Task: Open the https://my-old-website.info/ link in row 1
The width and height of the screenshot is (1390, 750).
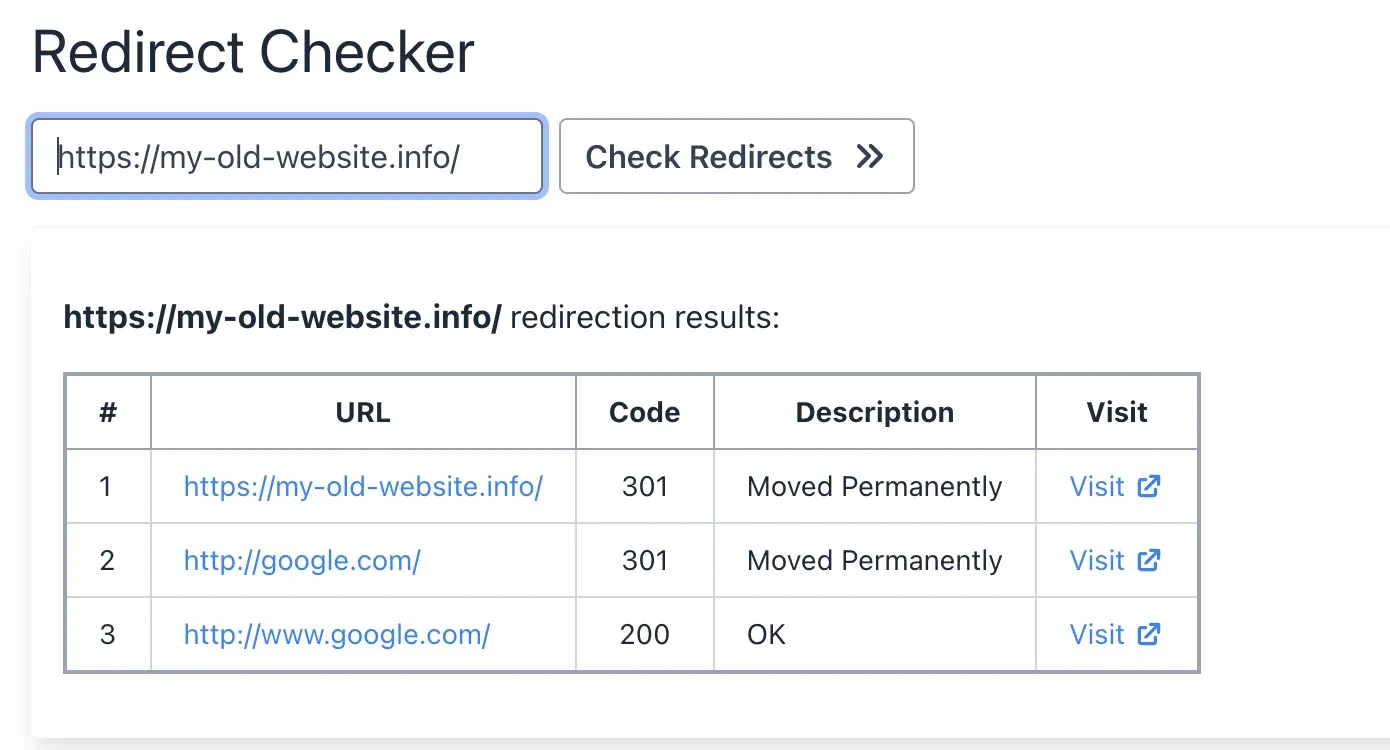Action: click(363, 486)
